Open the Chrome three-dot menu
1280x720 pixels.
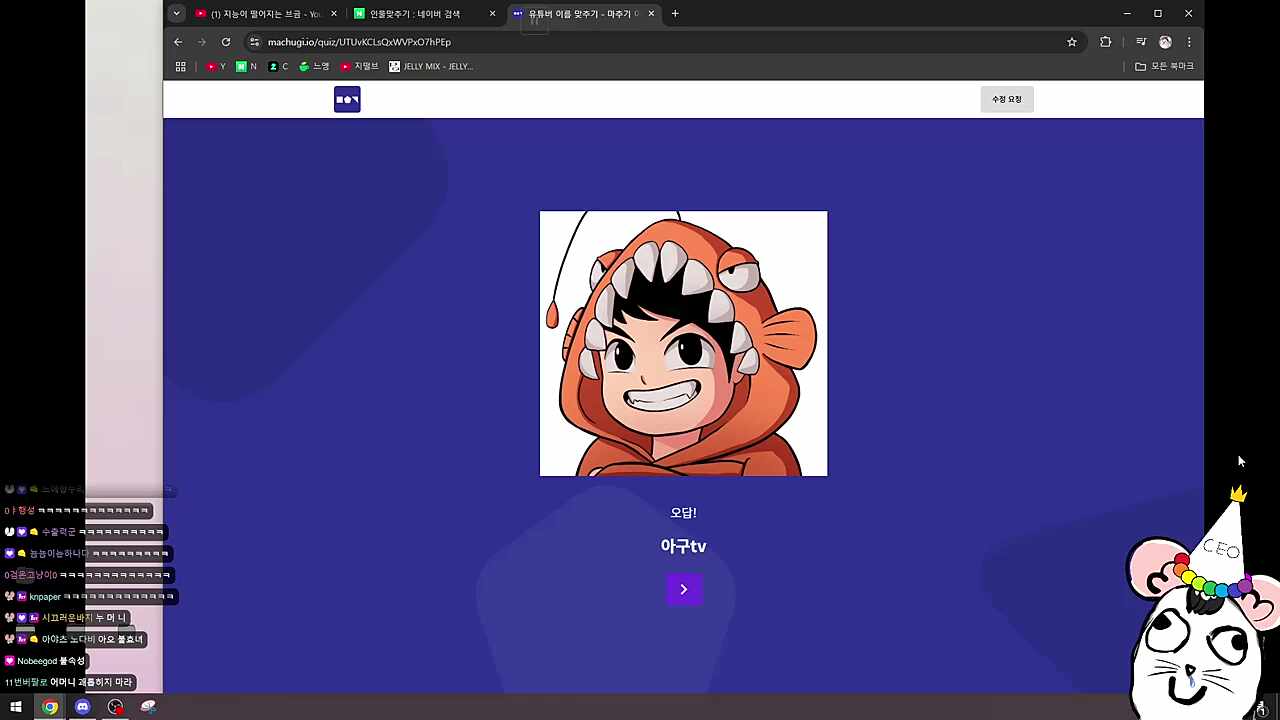1189,42
